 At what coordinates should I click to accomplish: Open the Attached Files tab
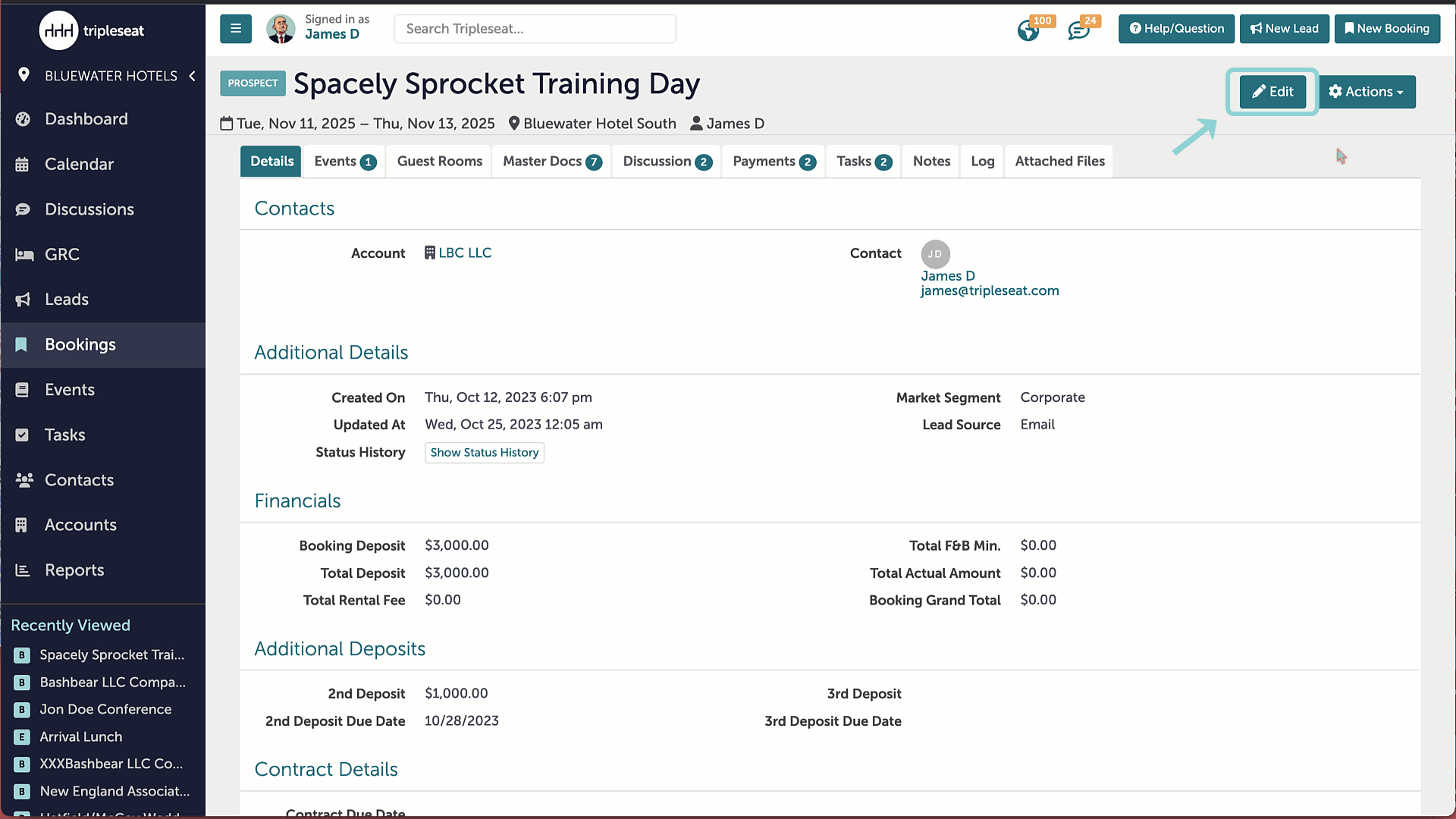[1059, 161]
